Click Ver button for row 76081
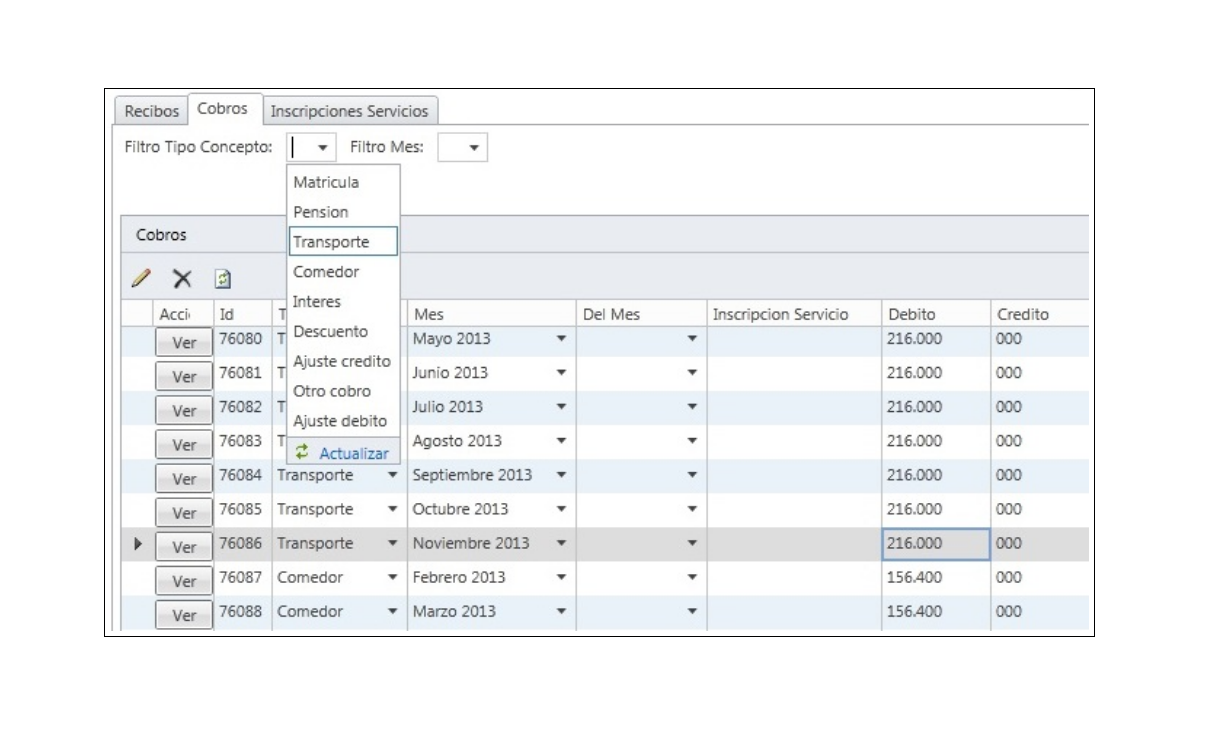 pyautogui.click(x=184, y=376)
